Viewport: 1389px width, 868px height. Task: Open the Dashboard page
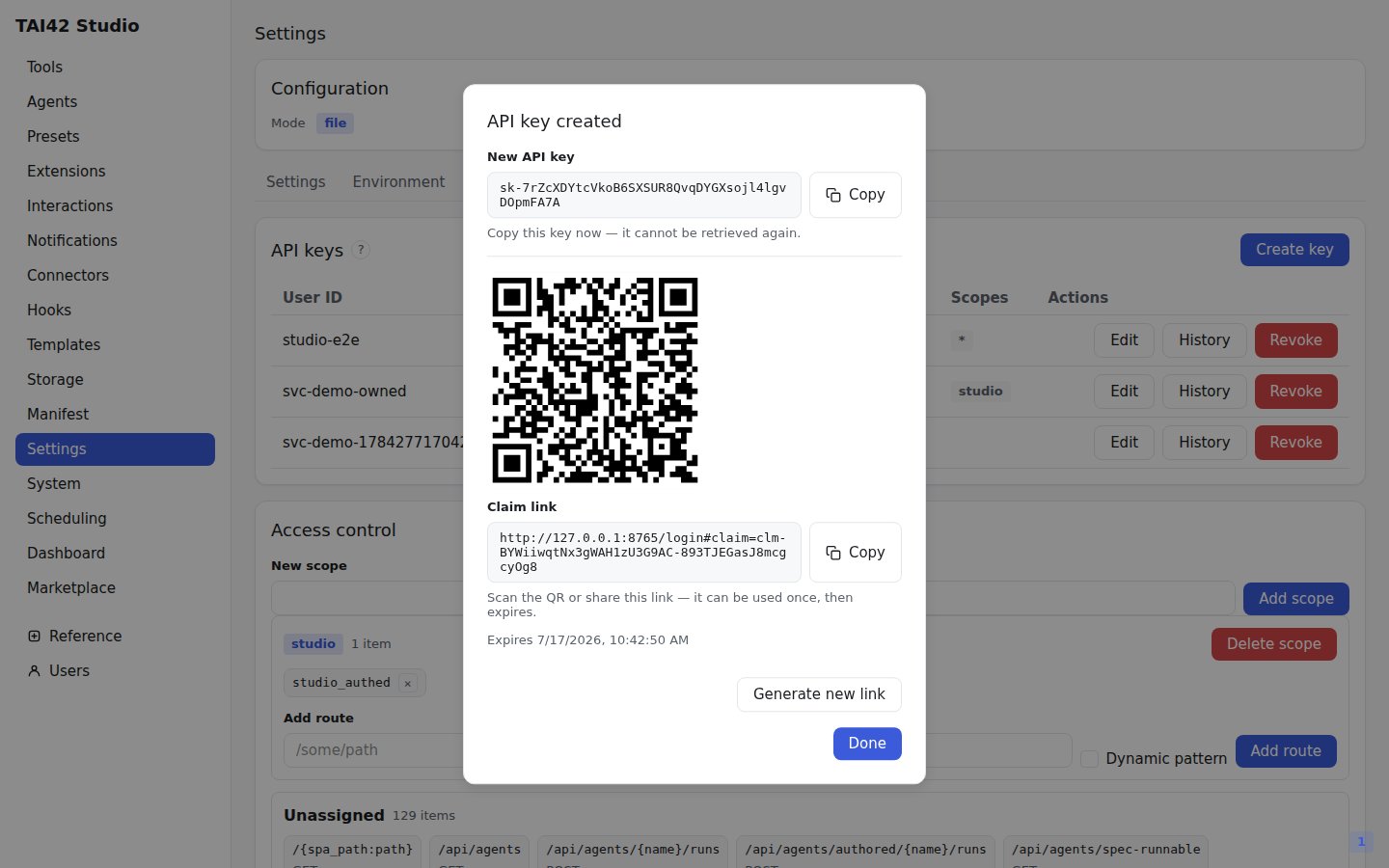pyautogui.click(x=115, y=554)
